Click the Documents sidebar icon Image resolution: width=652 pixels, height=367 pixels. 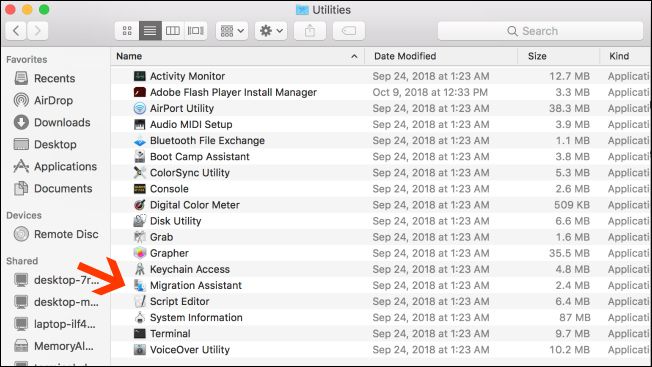[21, 188]
